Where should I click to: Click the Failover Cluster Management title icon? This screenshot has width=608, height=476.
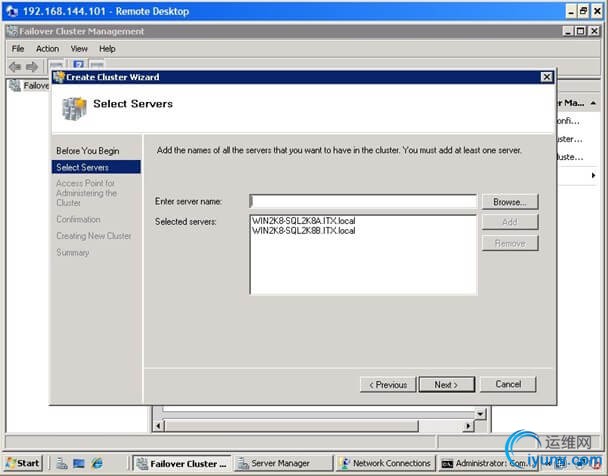pos(12,31)
